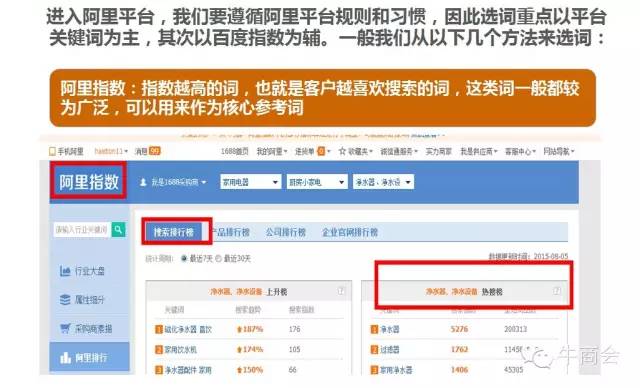Open 属性细分 in the sidebar
640x388 pixels.
89,300
